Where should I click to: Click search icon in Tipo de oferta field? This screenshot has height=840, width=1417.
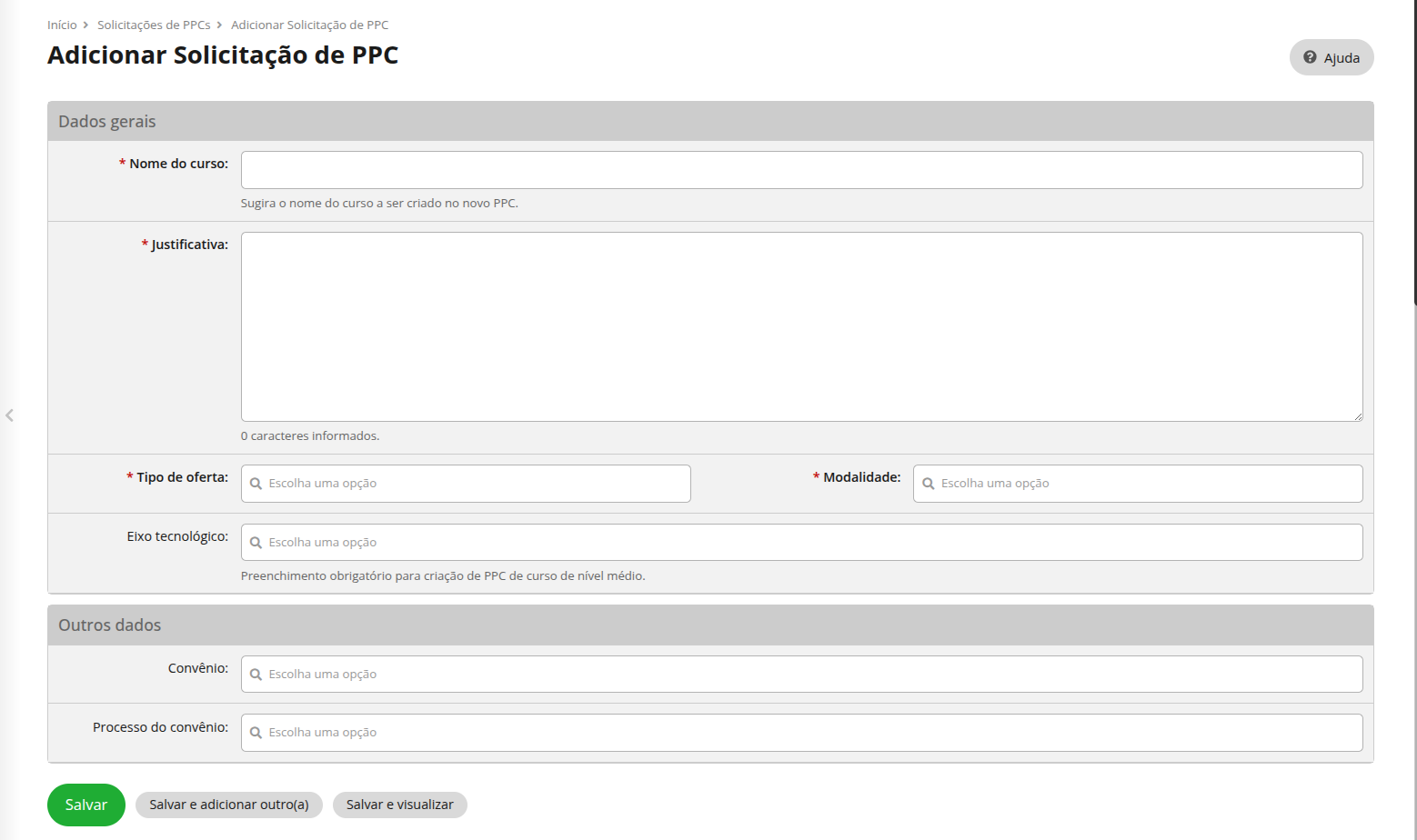(x=256, y=484)
